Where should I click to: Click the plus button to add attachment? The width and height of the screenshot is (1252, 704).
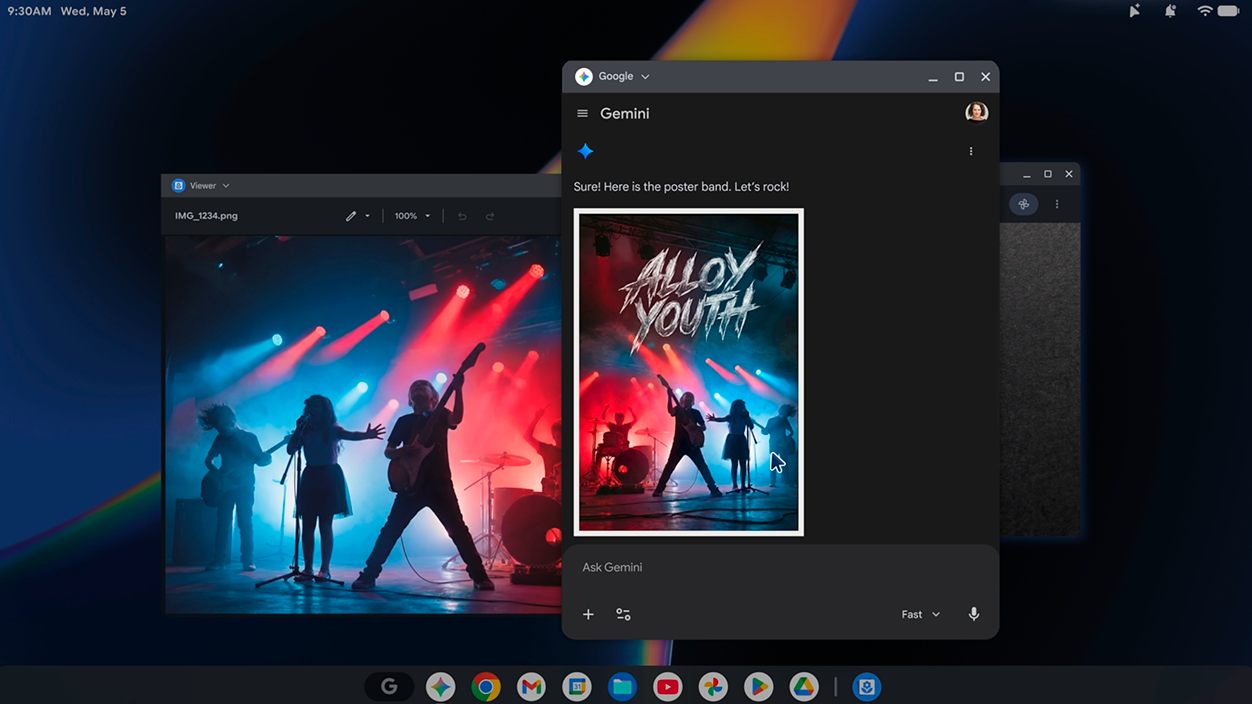point(588,614)
